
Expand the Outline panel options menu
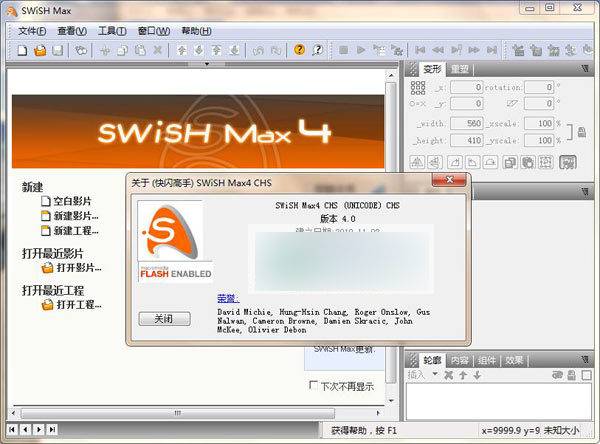click(x=587, y=359)
